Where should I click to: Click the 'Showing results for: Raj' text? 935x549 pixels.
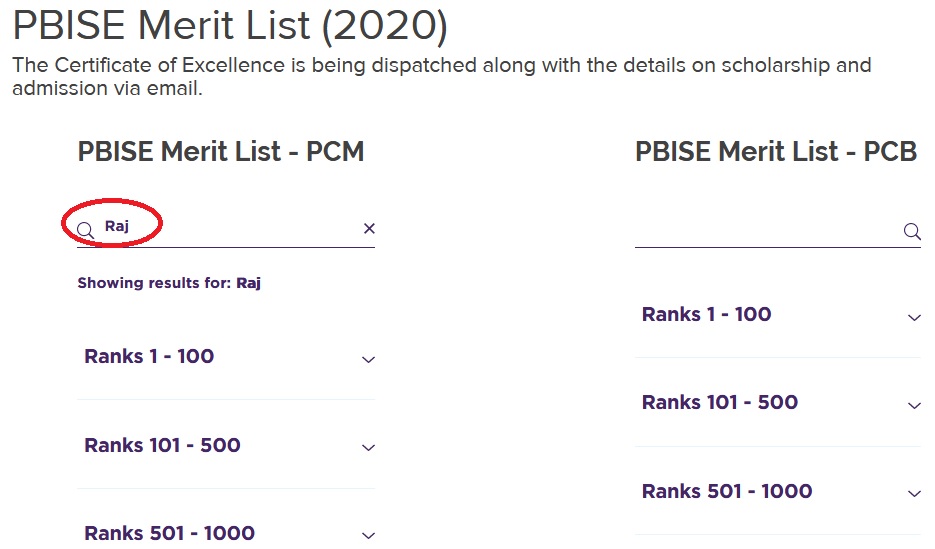(x=169, y=283)
